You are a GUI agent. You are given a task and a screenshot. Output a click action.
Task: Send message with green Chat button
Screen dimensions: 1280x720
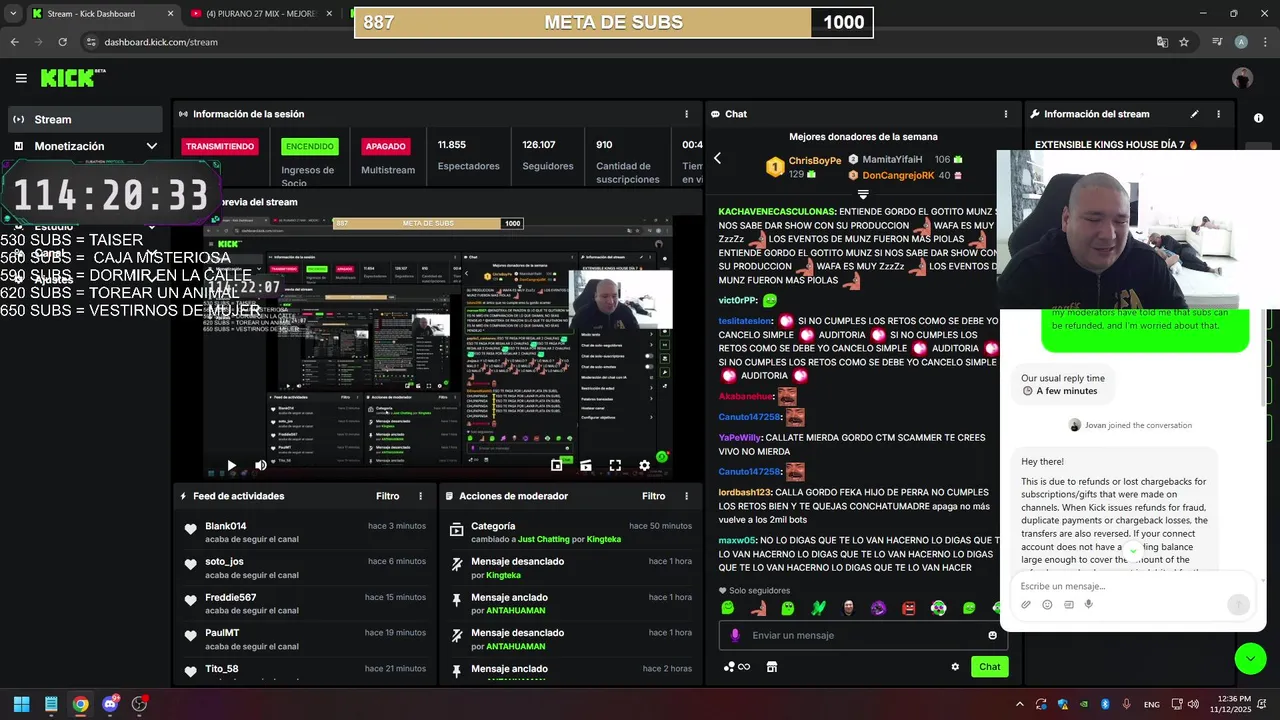pyautogui.click(x=989, y=667)
